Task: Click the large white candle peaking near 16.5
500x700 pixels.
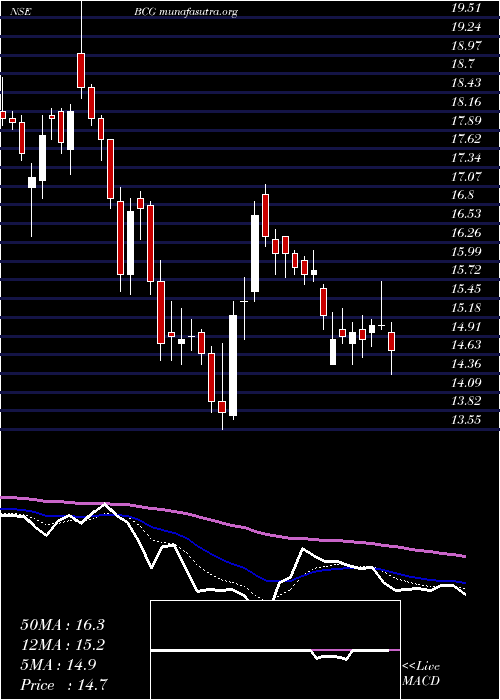Action: point(255,253)
